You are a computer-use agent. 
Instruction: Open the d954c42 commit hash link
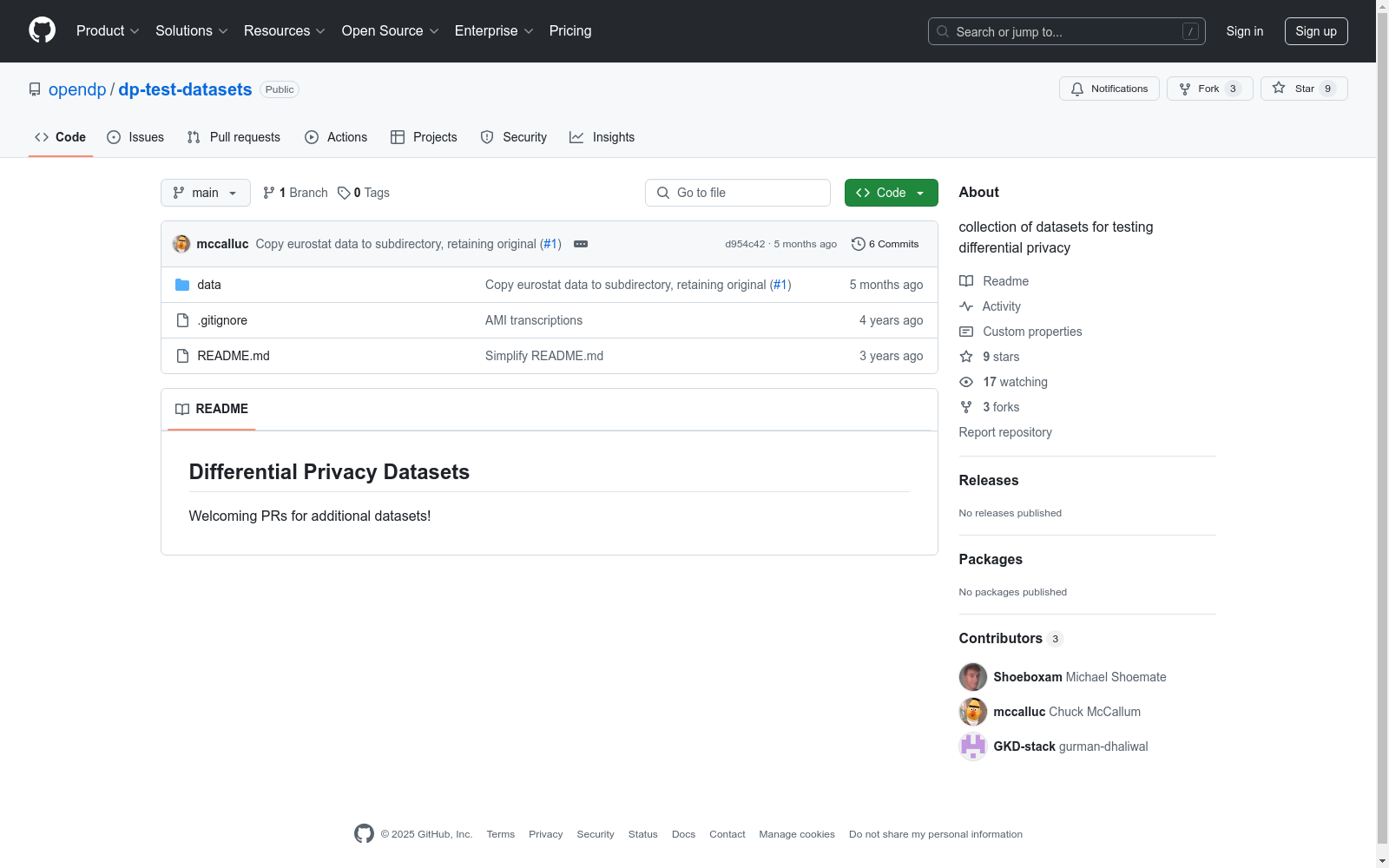tap(745, 244)
